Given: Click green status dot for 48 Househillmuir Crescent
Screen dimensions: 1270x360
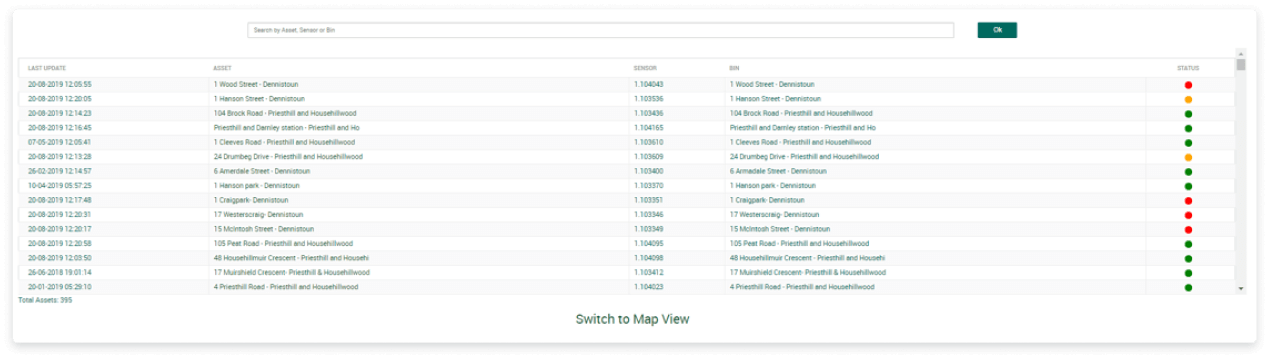Looking at the screenshot, I should click(1188, 258).
